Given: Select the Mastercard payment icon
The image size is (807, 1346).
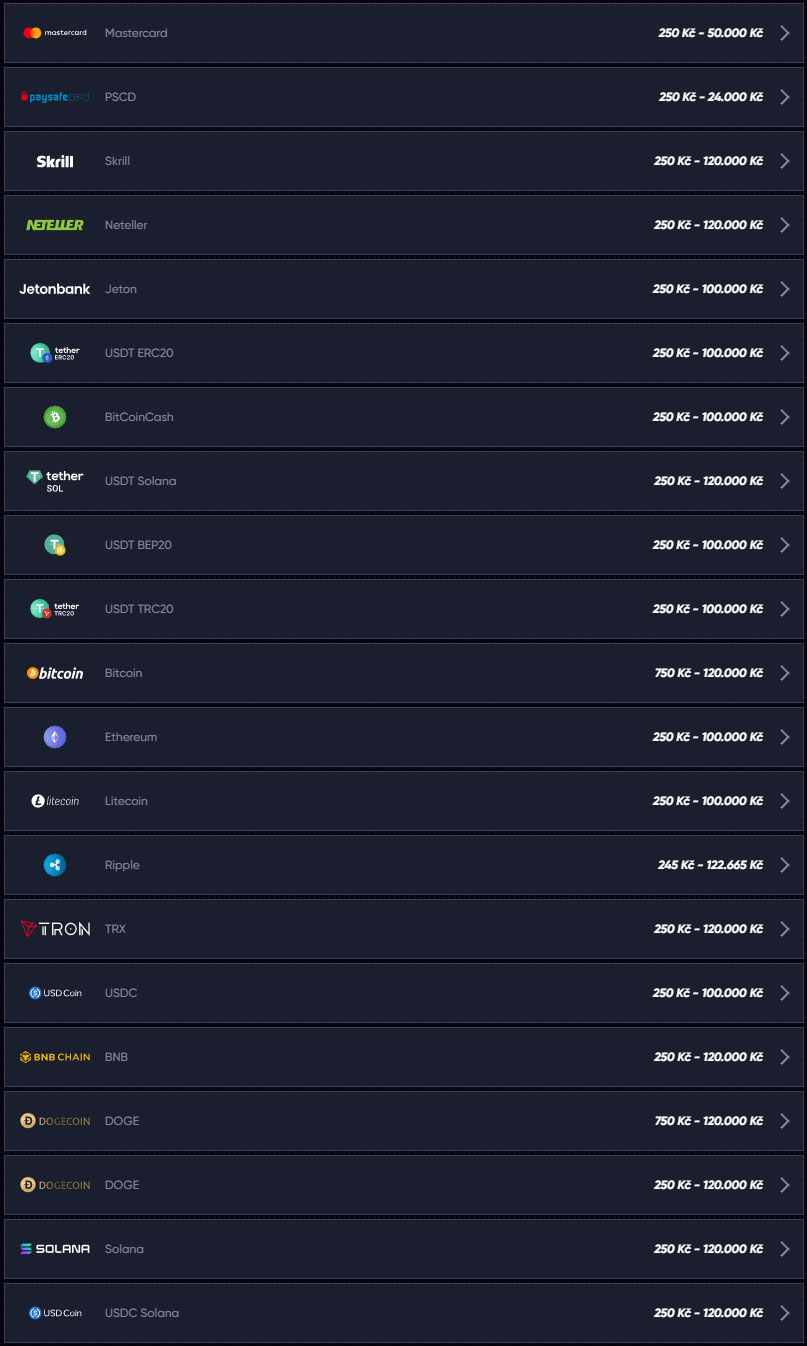Looking at the screenshot, I should (54, 32).
